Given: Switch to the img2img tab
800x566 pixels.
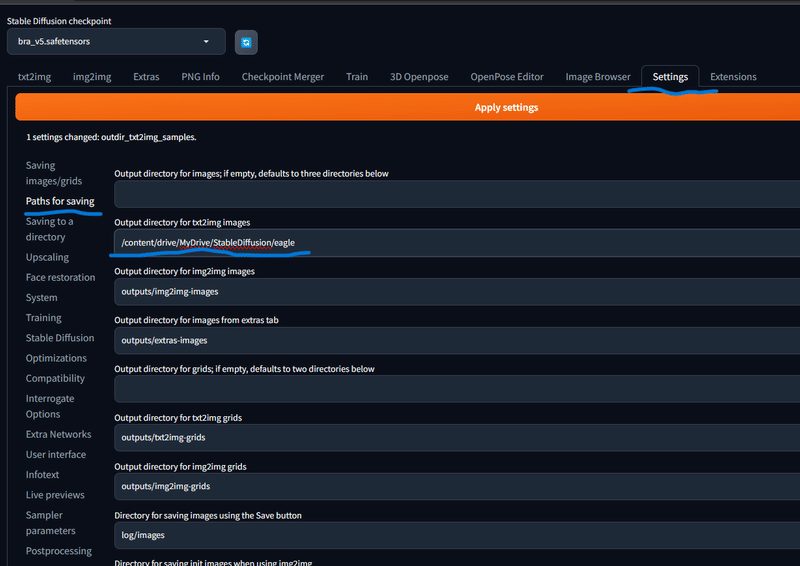Looking at the screenshot, I should tap(92, 77).
